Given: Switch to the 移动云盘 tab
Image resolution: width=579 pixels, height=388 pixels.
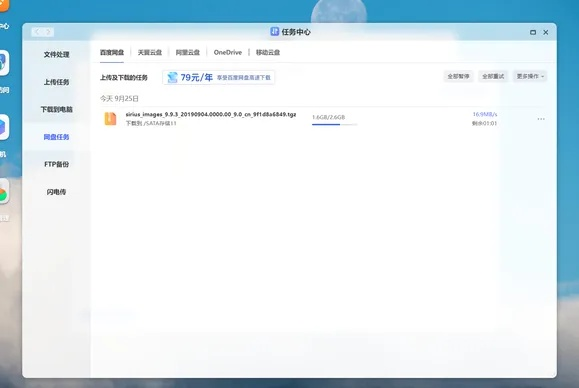Looking at the screenshot, I should (268, 52).
